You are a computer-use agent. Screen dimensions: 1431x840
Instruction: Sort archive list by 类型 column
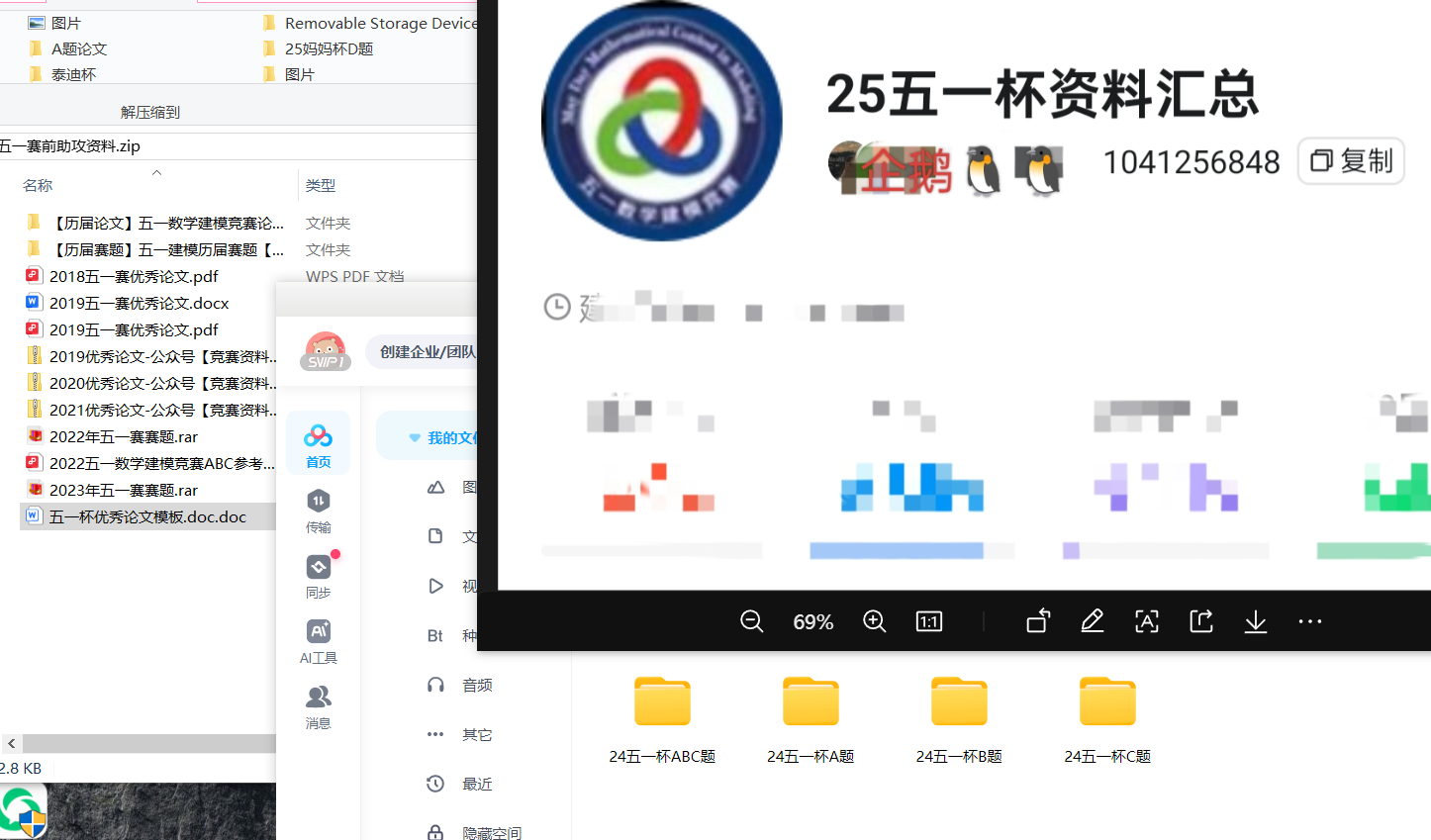click(x=321, y=185)
